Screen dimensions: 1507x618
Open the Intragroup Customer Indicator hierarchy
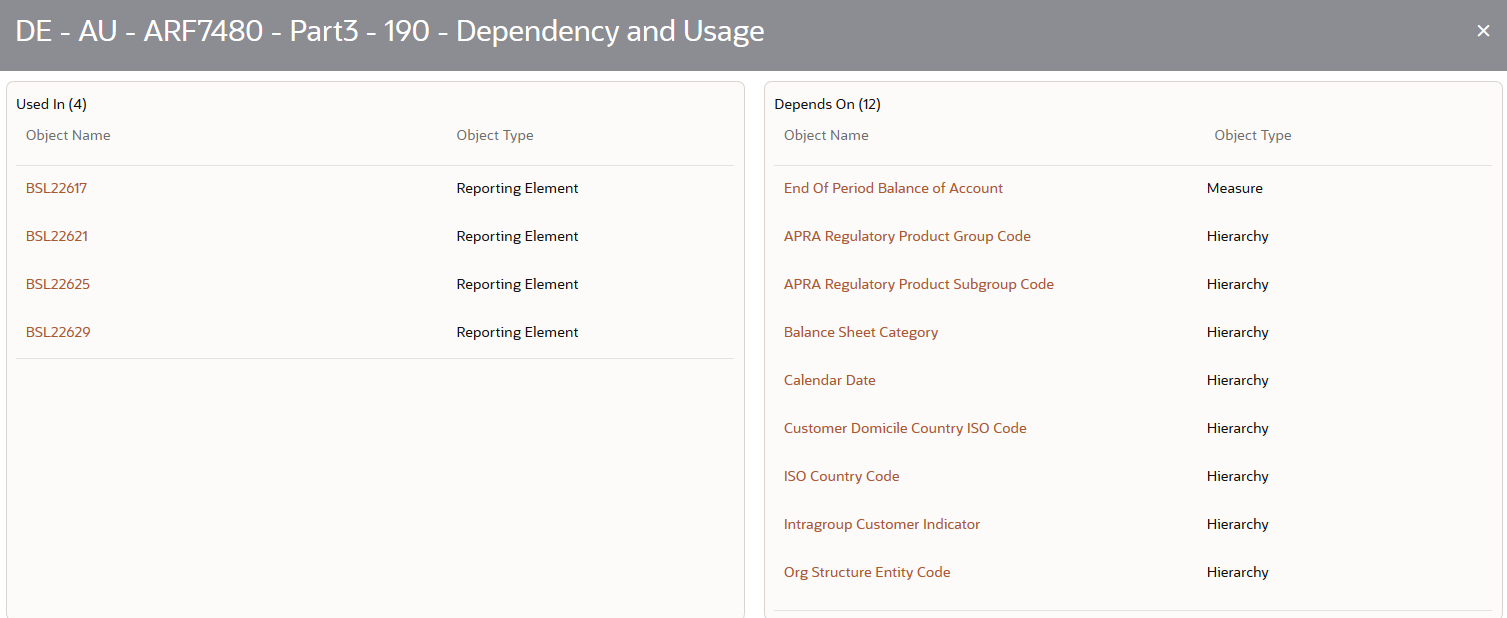click(881, 523)
